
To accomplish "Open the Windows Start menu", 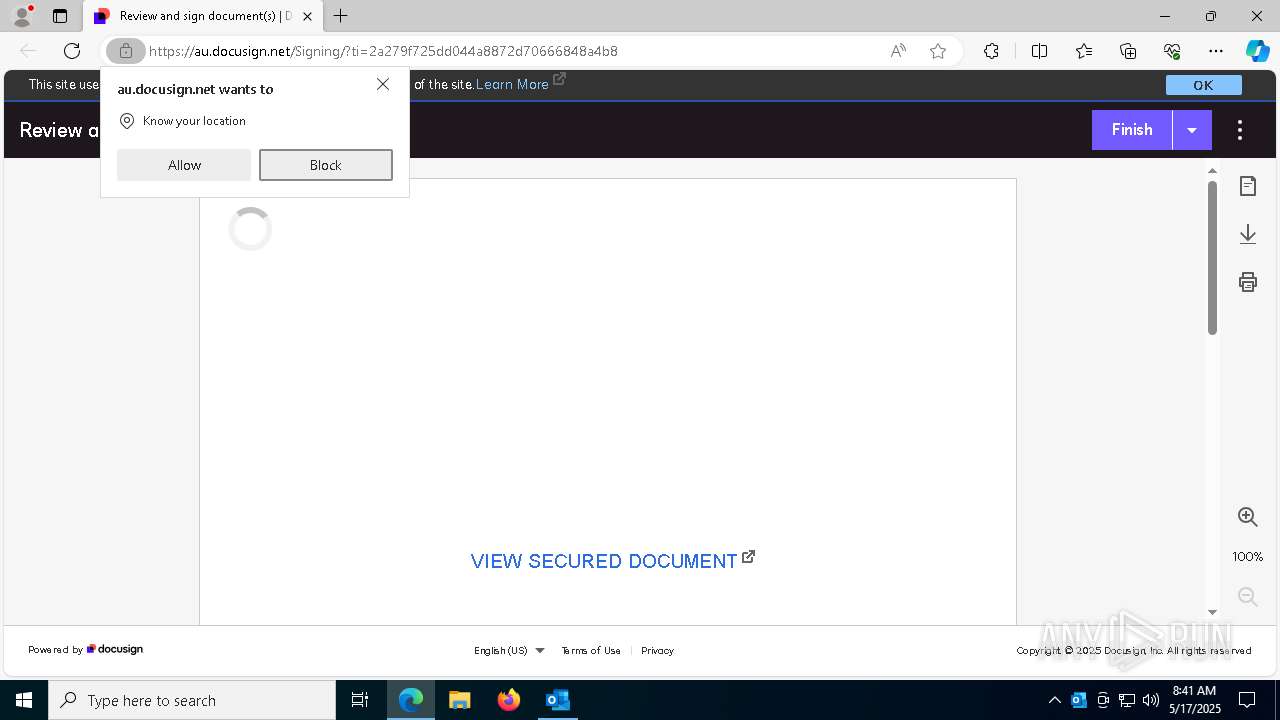I will (24, 700).
